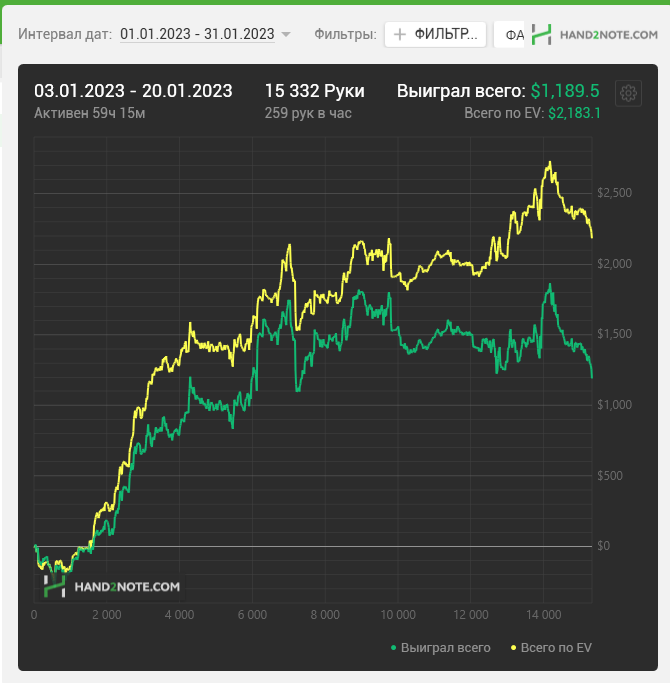
Task: Click chart period 03.01.2023 - 20.01.2023 heading
Action: pyautogui.click(x=133, y=91)
